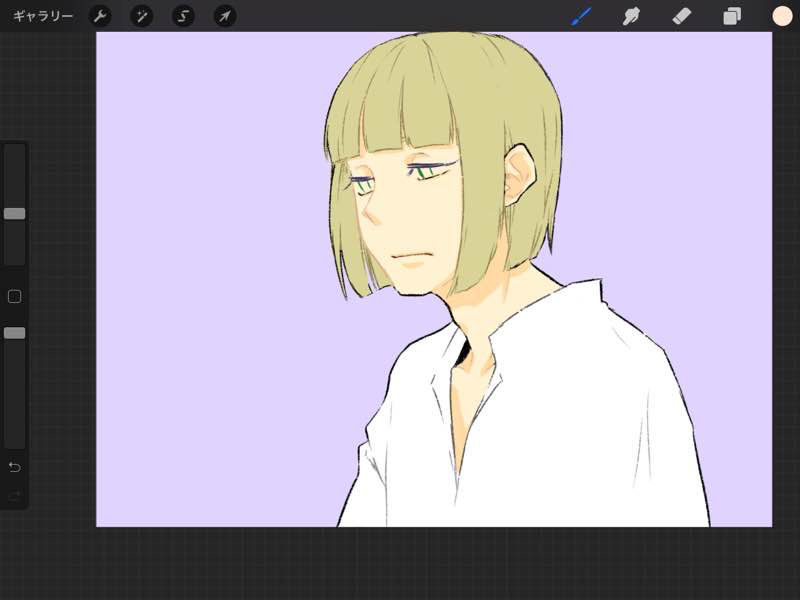The image size is (800, 600).
Task: Open the Layers panel
Action: click(x=732, y=16)
